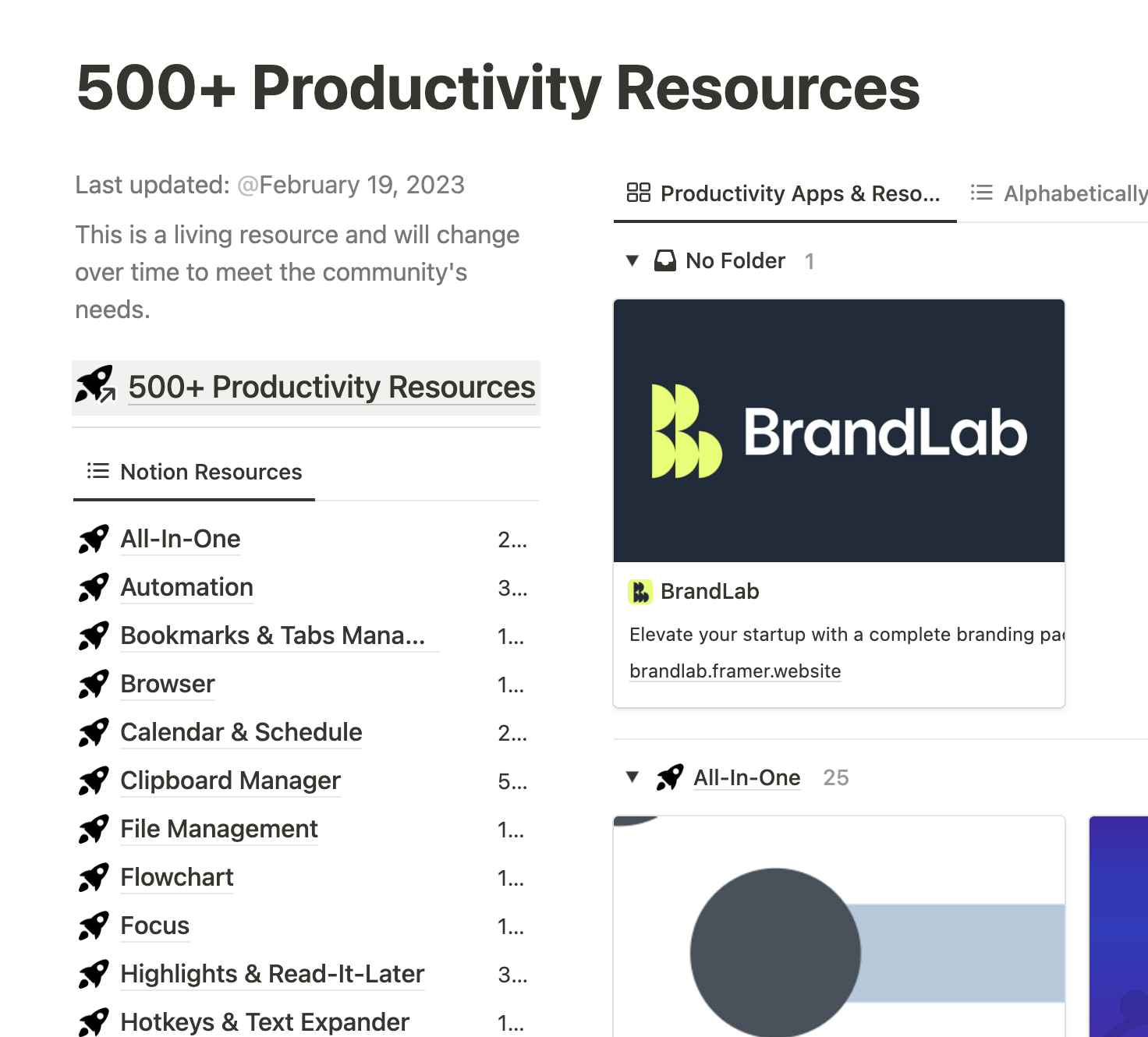The height and width of the screenshot is (1037, 1148).
Task: Open the brandlab.framer.website link
Action: click(x=735, y=671)
